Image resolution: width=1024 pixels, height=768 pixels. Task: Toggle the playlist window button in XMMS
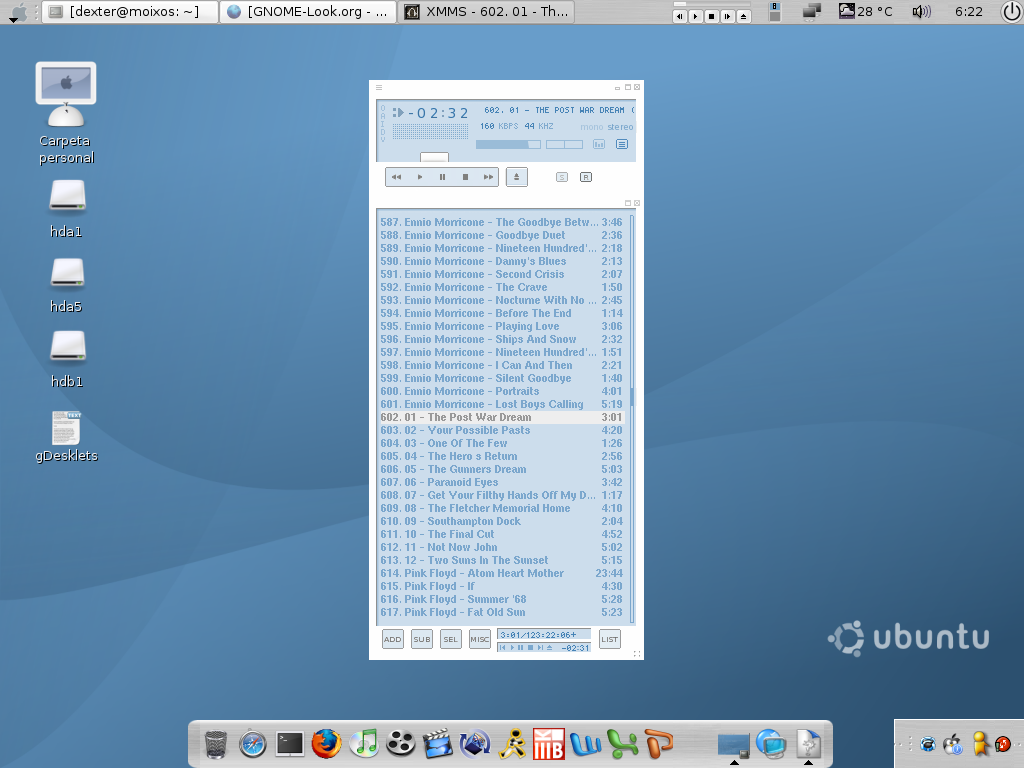(622, 144)
